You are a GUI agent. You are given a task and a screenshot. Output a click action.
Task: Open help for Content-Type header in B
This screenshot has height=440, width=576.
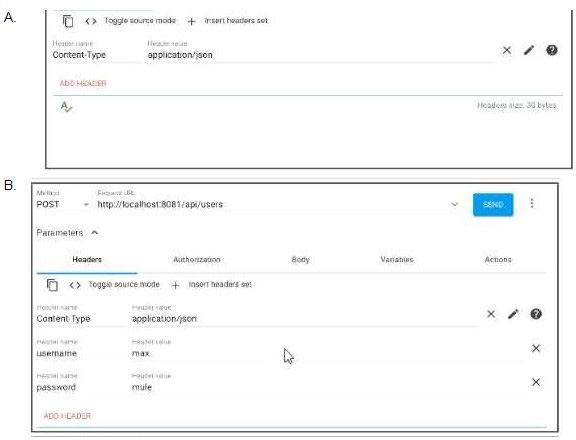536,314
